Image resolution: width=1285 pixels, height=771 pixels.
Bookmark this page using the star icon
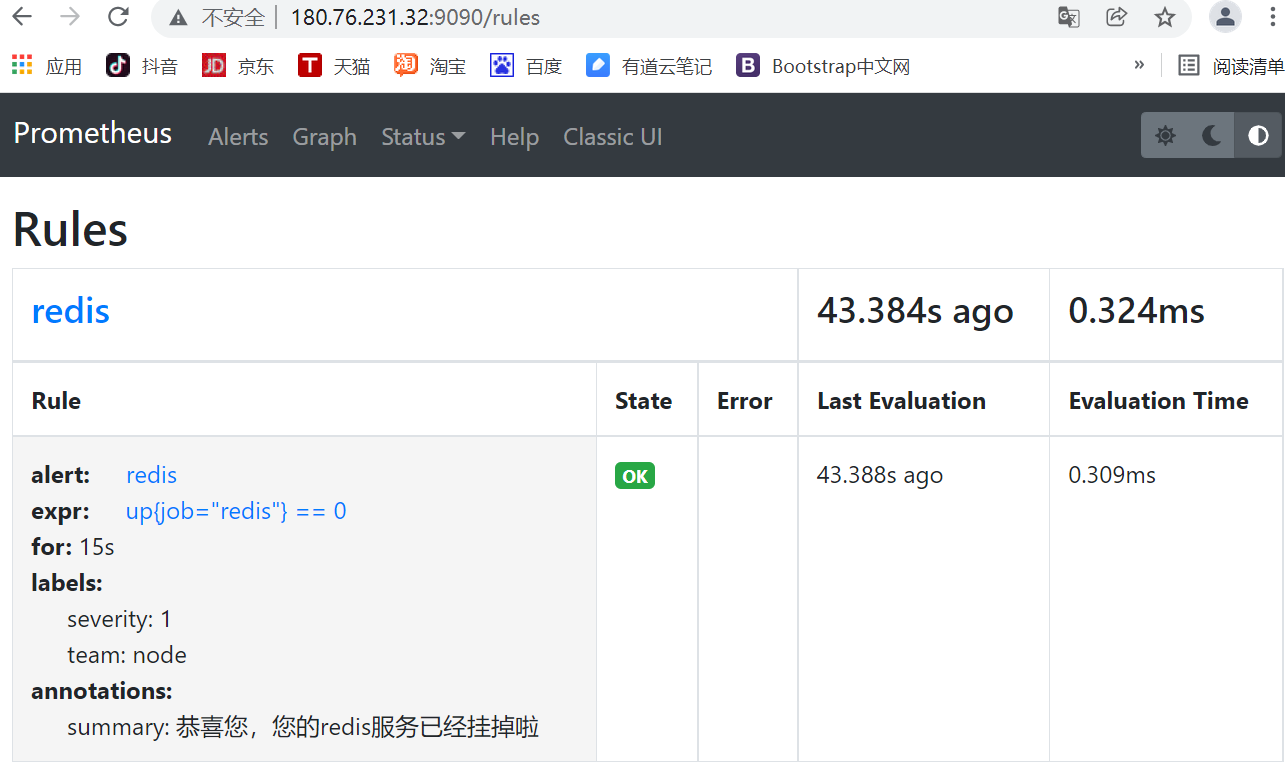[1165, 17]
